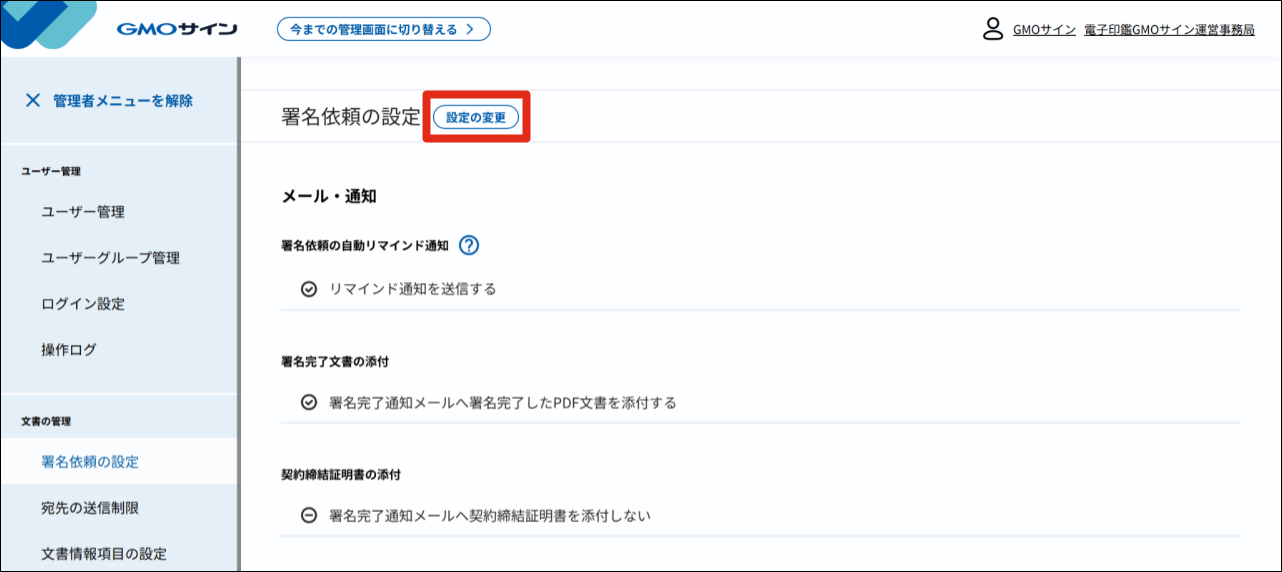Click 今までの管理画面に切り替える button
The height and width of the screenshot is (572, 1282).
point(383,29)
